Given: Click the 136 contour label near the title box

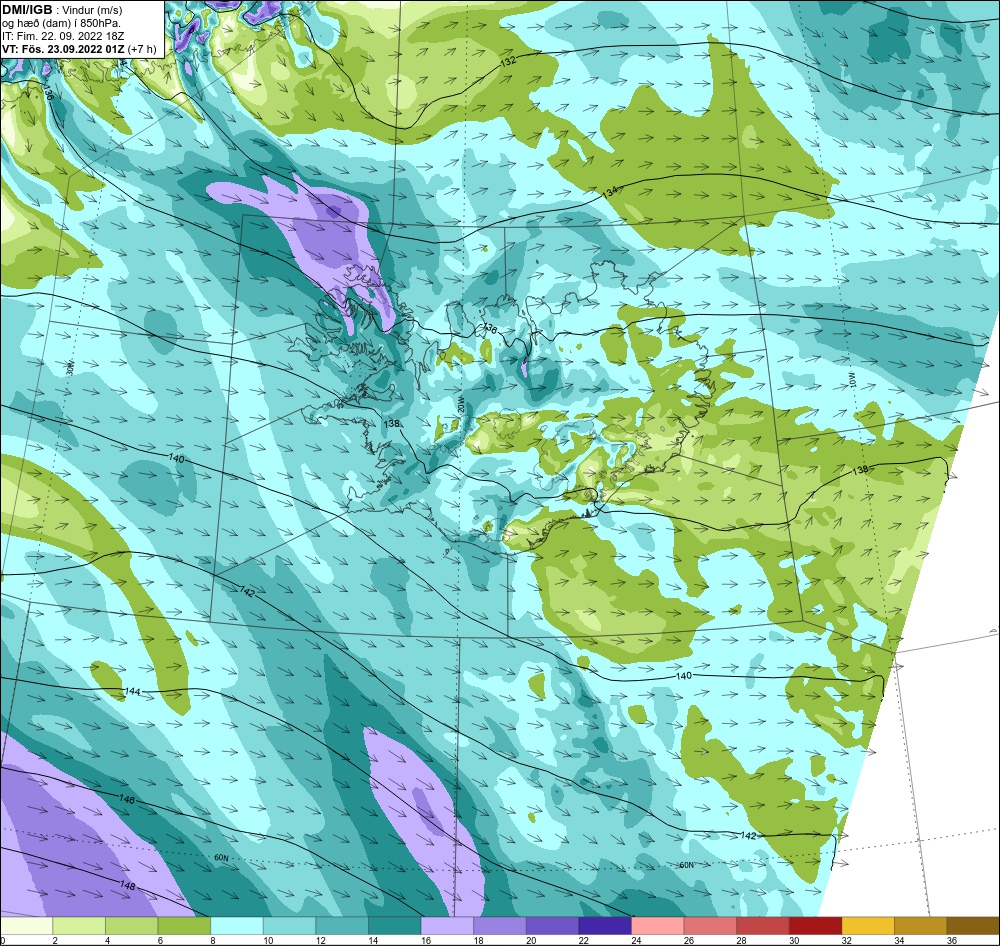Looking at the screenshot, I should click(x=49, y=93).
